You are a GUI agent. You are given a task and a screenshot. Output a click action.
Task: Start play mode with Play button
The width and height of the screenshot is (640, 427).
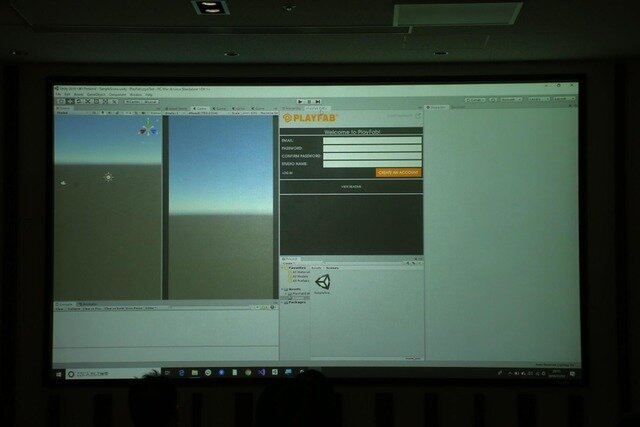pos(300,101)
